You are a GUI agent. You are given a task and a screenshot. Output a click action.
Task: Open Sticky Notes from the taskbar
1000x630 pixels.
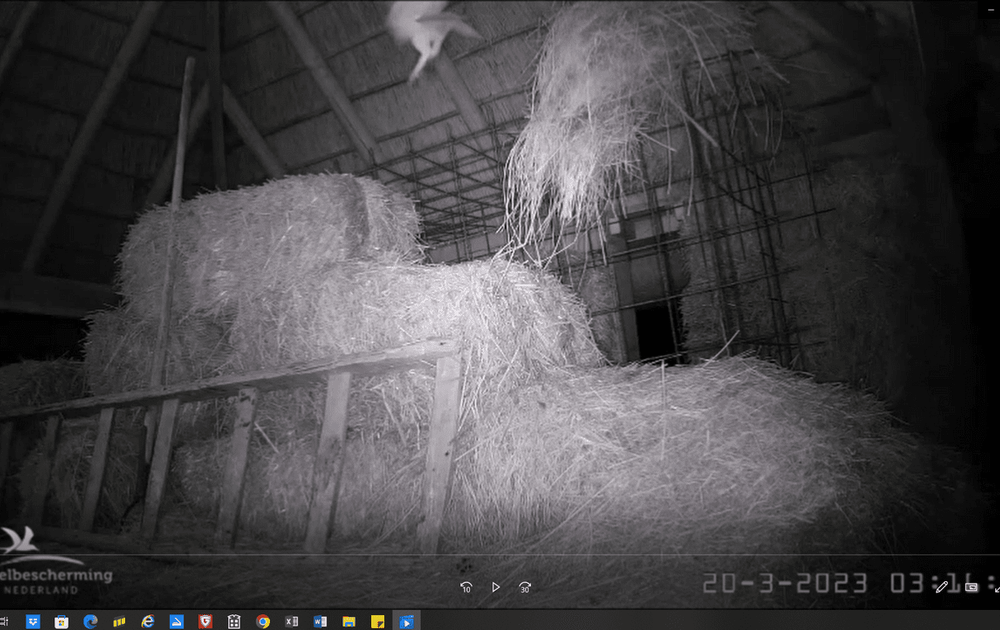[378, 621]
